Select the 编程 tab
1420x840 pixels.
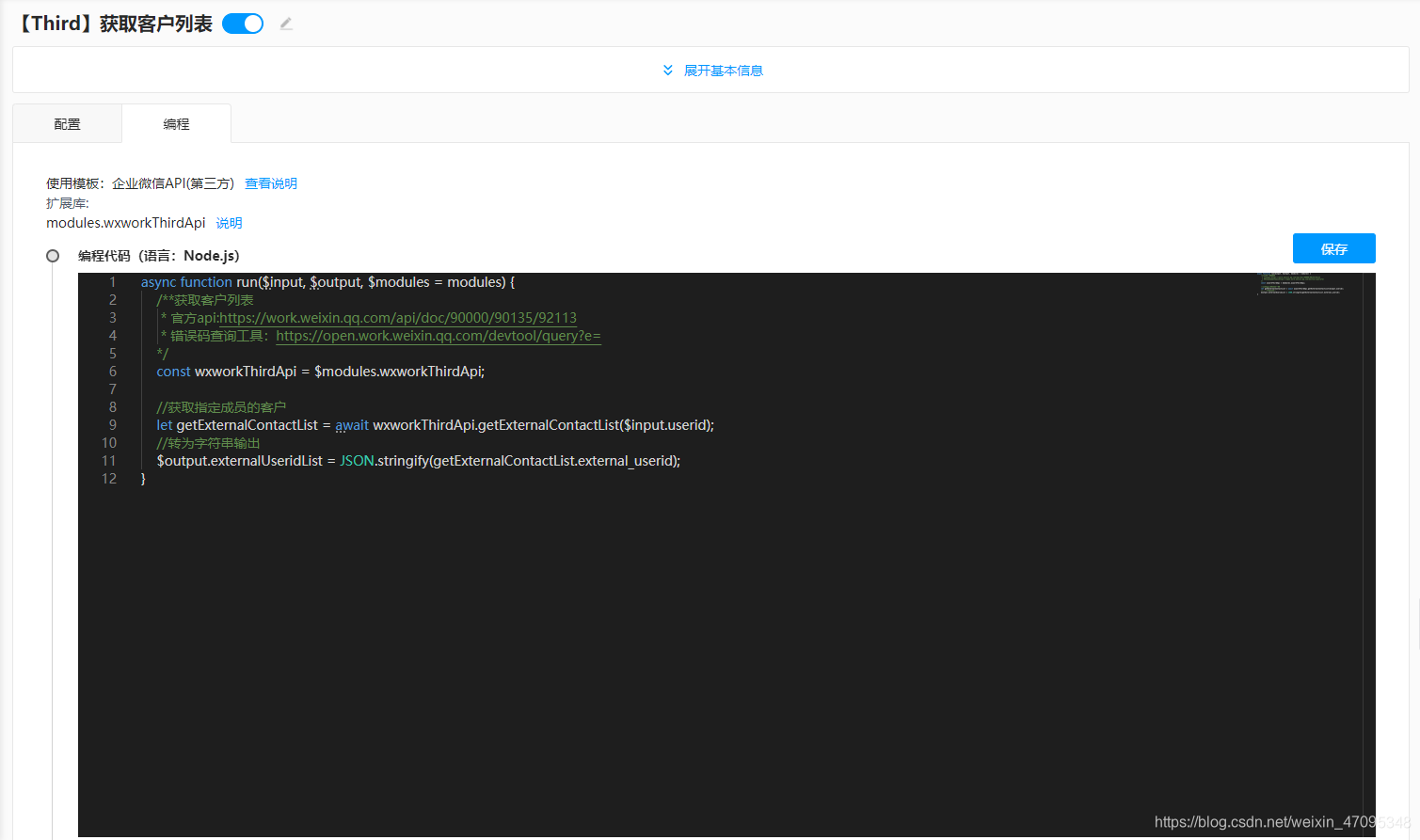pos(176,124)
